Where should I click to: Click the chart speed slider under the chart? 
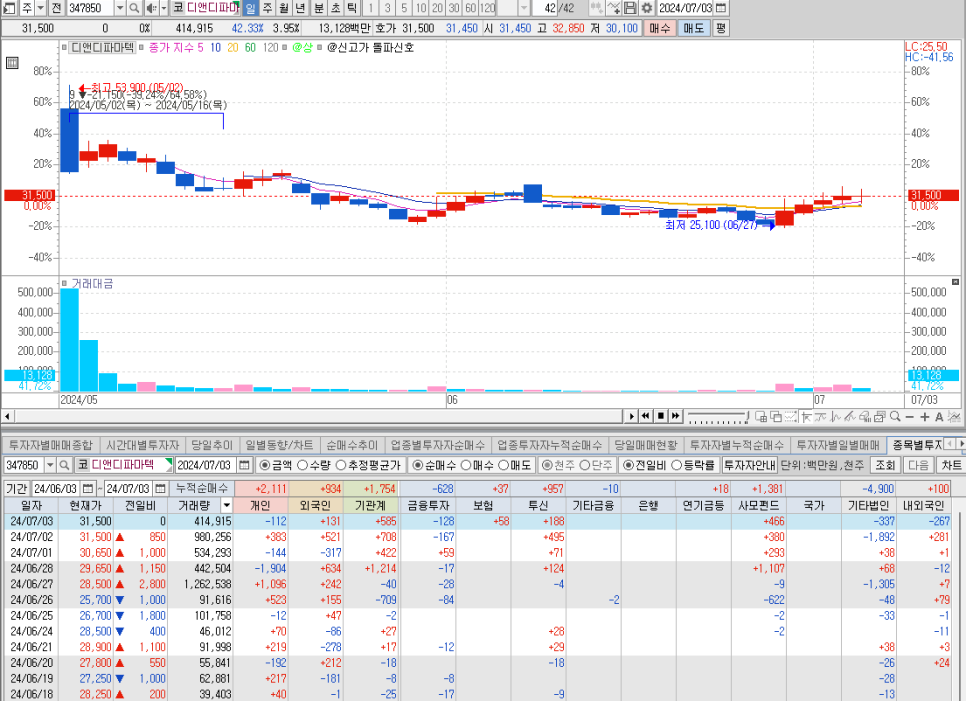point(718,417)
